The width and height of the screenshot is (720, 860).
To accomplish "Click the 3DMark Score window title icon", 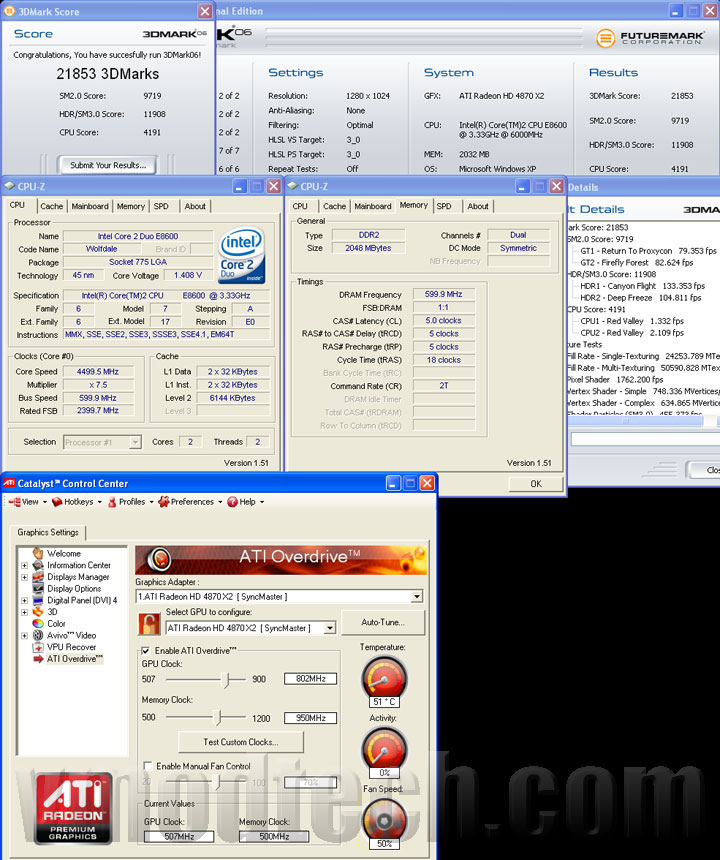I will (9, 11).
